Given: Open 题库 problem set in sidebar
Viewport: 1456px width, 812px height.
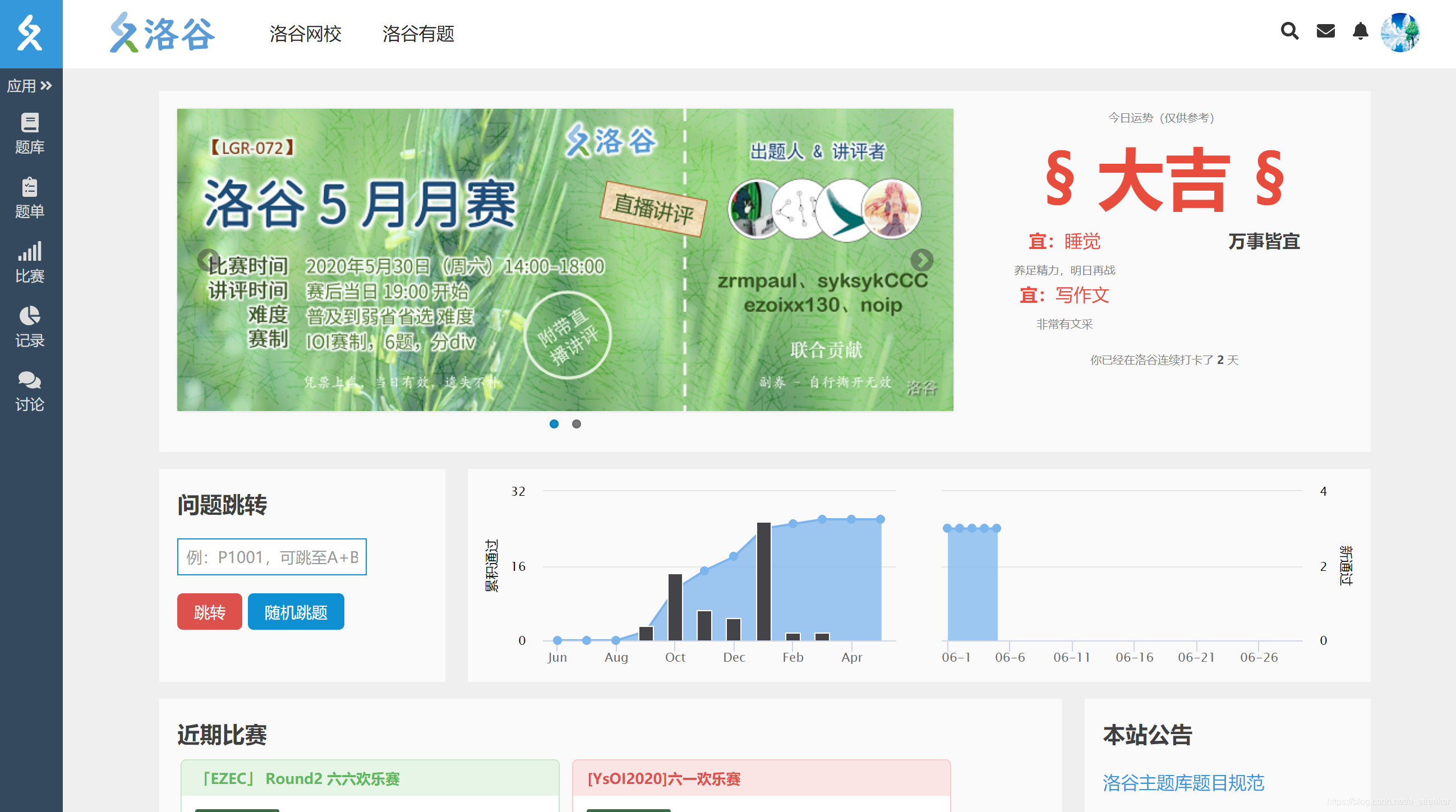Looking at the screenshot, I should point(29,134).
